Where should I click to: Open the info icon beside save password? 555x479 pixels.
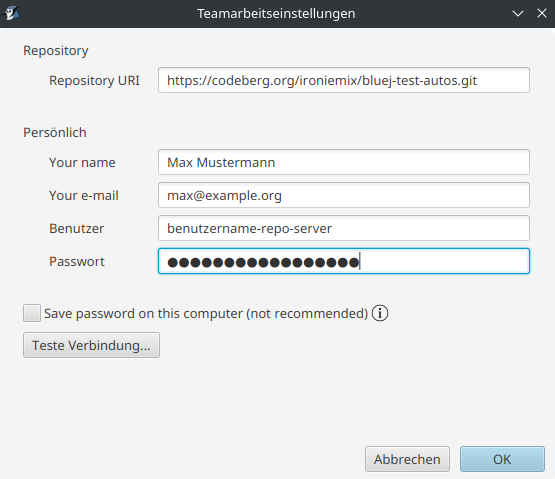(x=380, y=313)
